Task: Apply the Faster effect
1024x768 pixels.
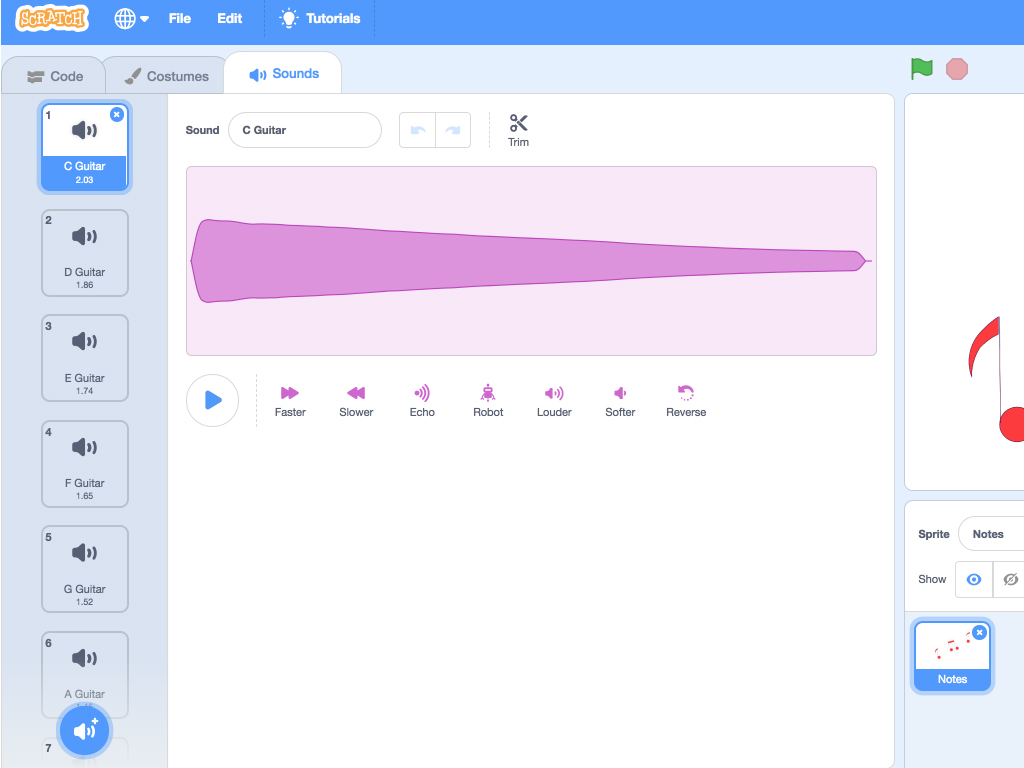Action: tap(290, 401)
